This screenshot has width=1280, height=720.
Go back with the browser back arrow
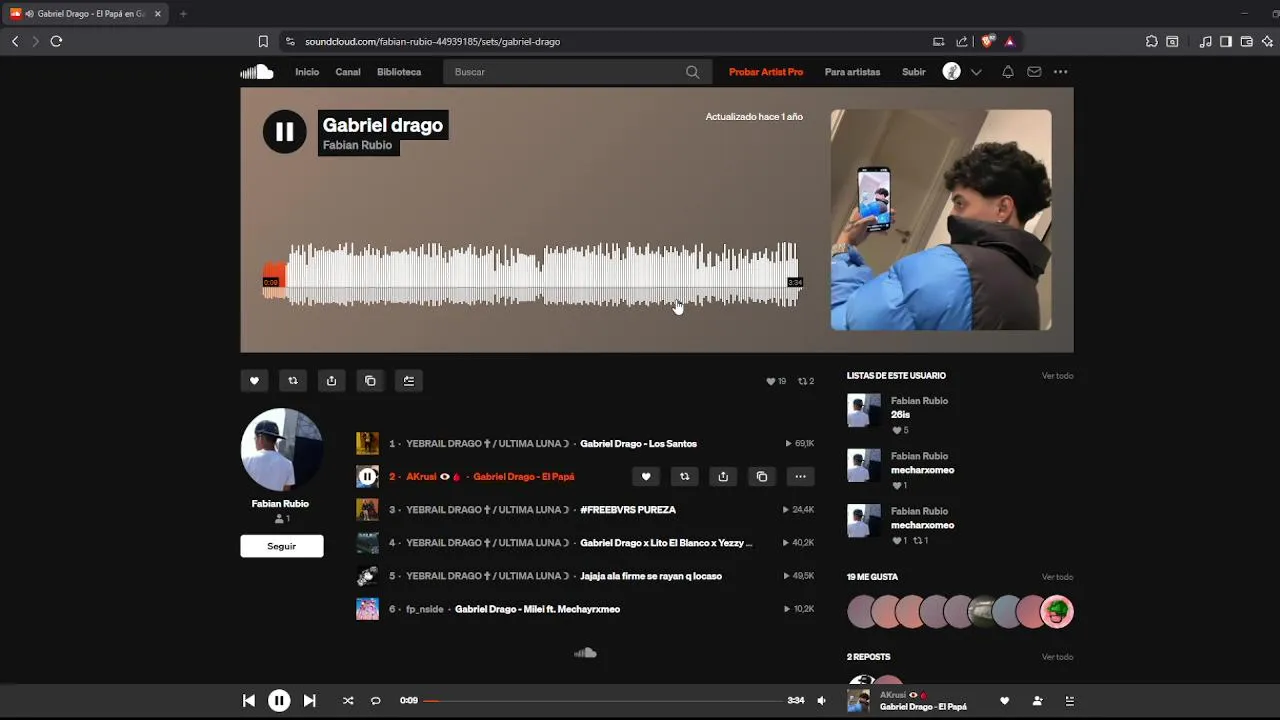pyautogui.click(x=15, y=41)
